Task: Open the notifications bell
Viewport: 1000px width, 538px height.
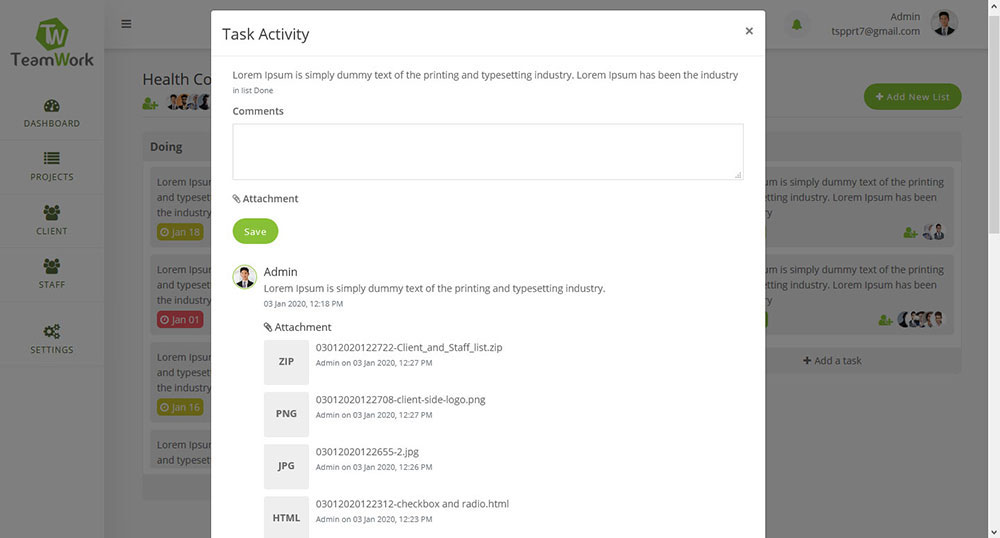Action: pos(797,25)
